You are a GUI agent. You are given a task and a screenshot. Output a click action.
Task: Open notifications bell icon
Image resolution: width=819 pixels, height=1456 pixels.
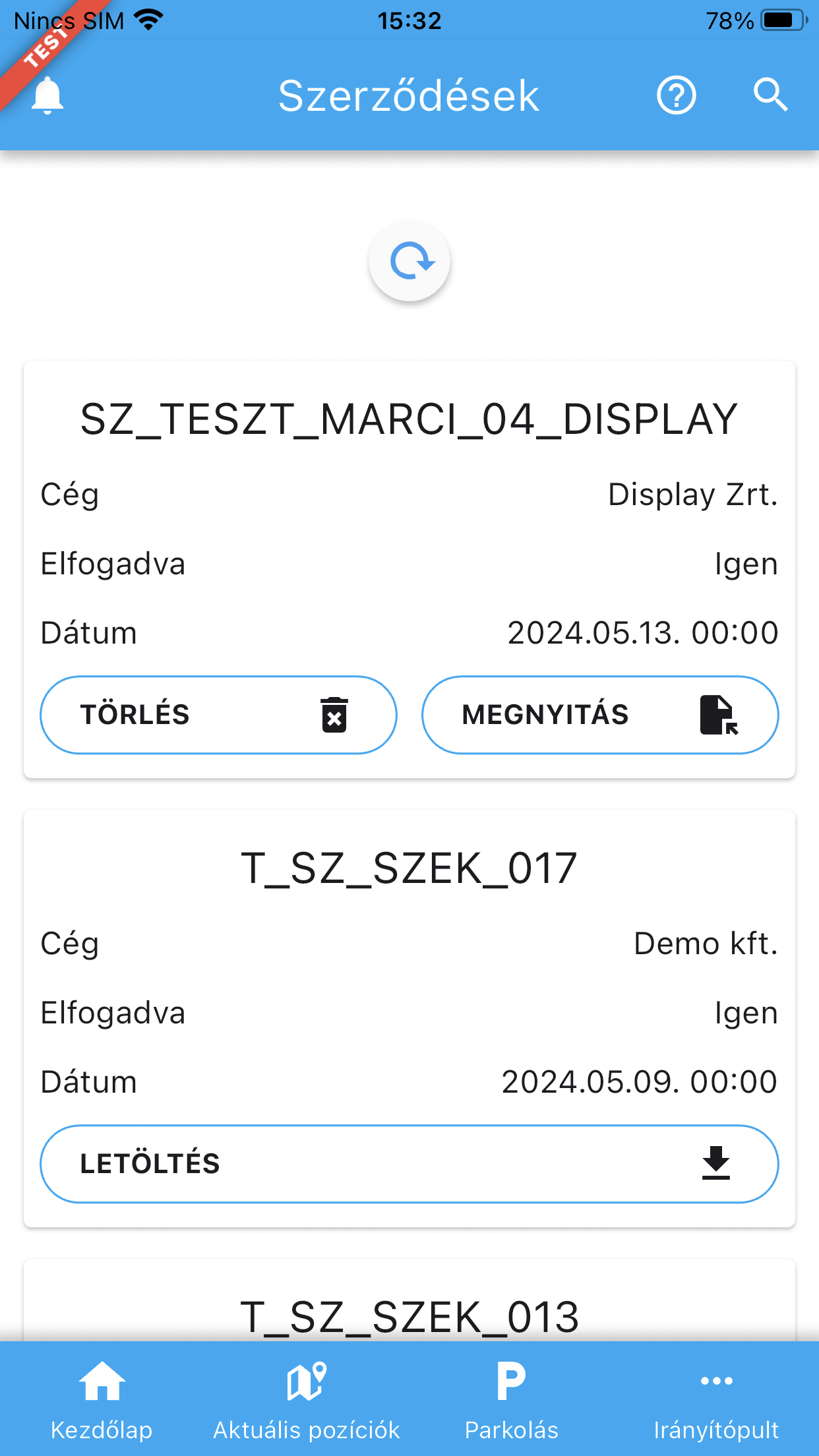click(47, 96)
